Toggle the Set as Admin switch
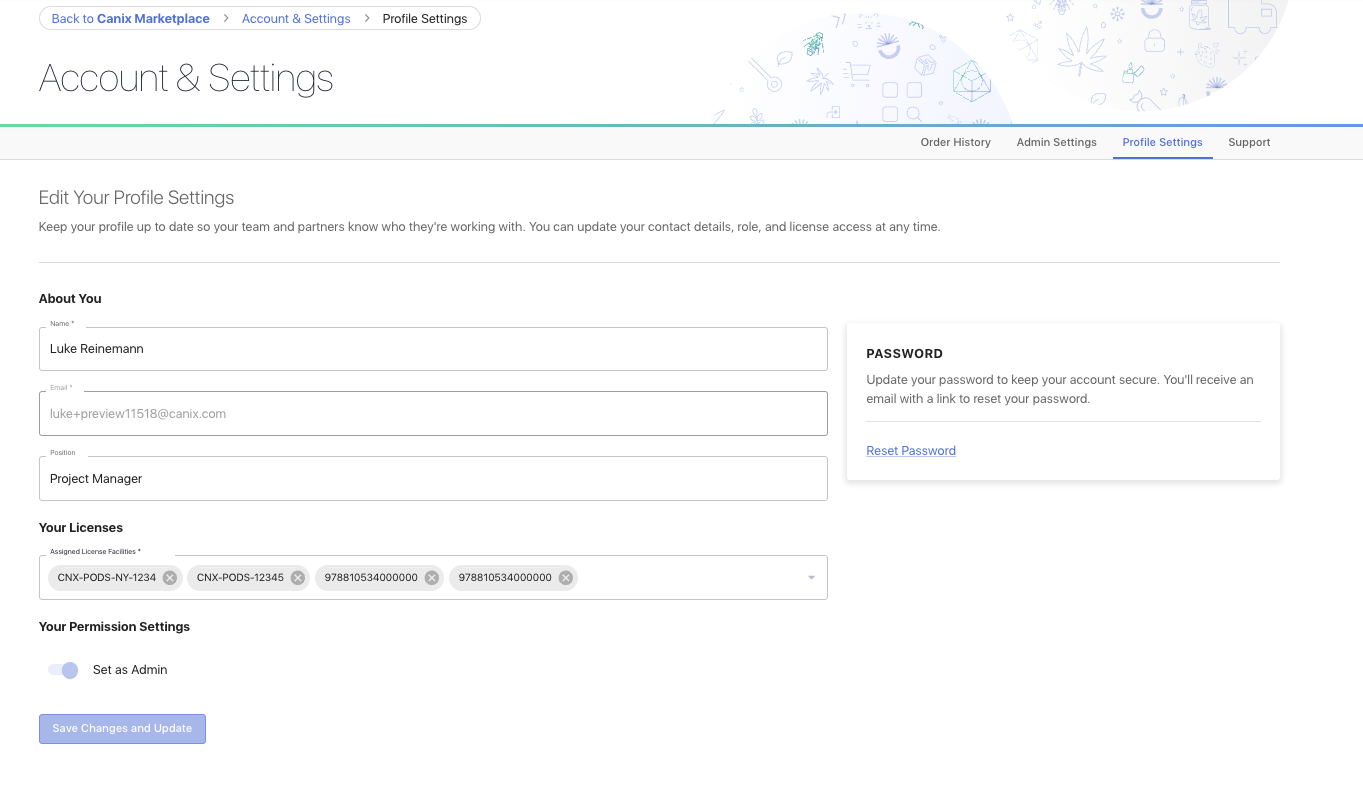The width and height of the screenshot is (1363, 790). click(x=63, y=670)
